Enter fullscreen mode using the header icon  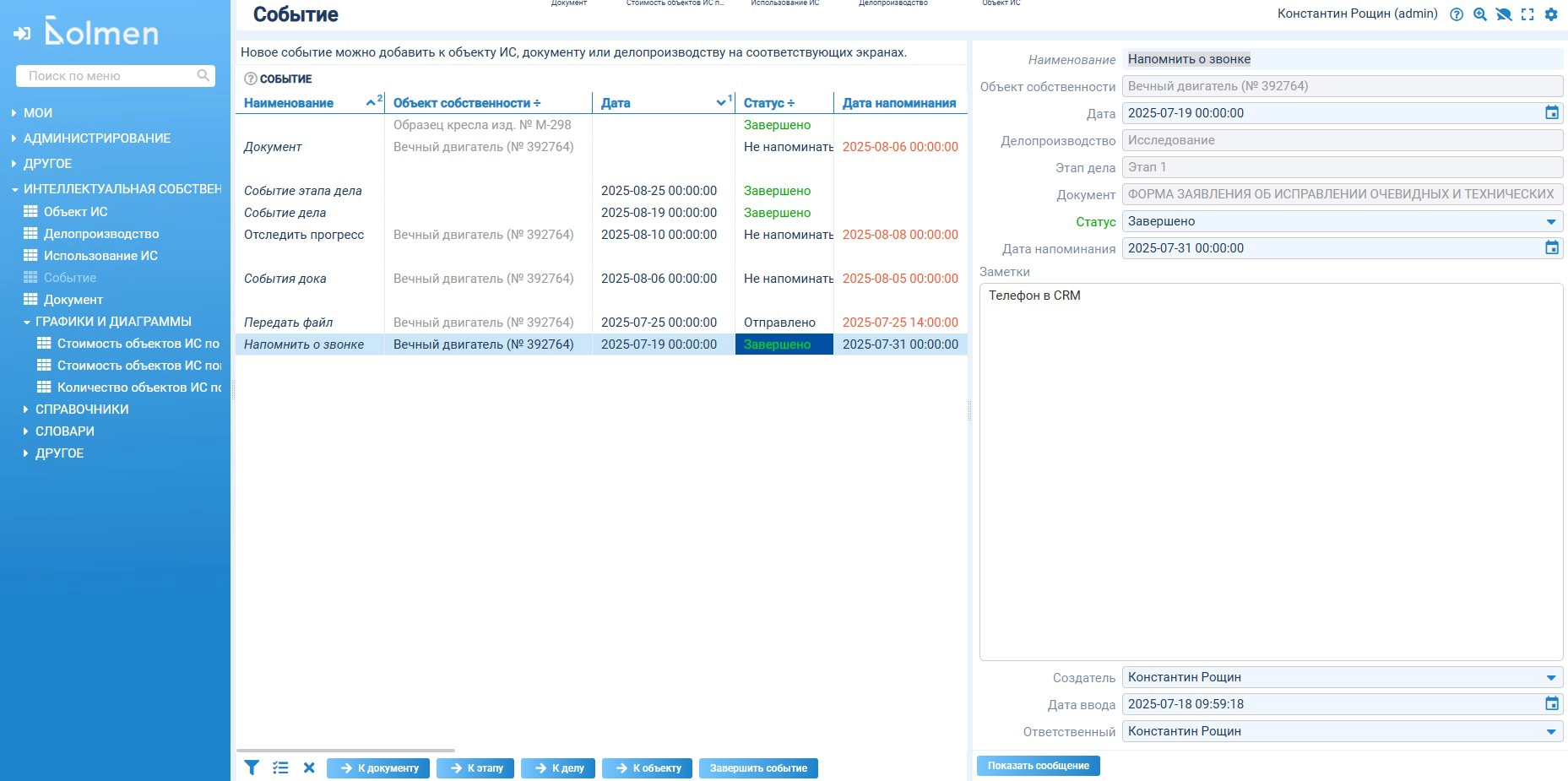1527,14
